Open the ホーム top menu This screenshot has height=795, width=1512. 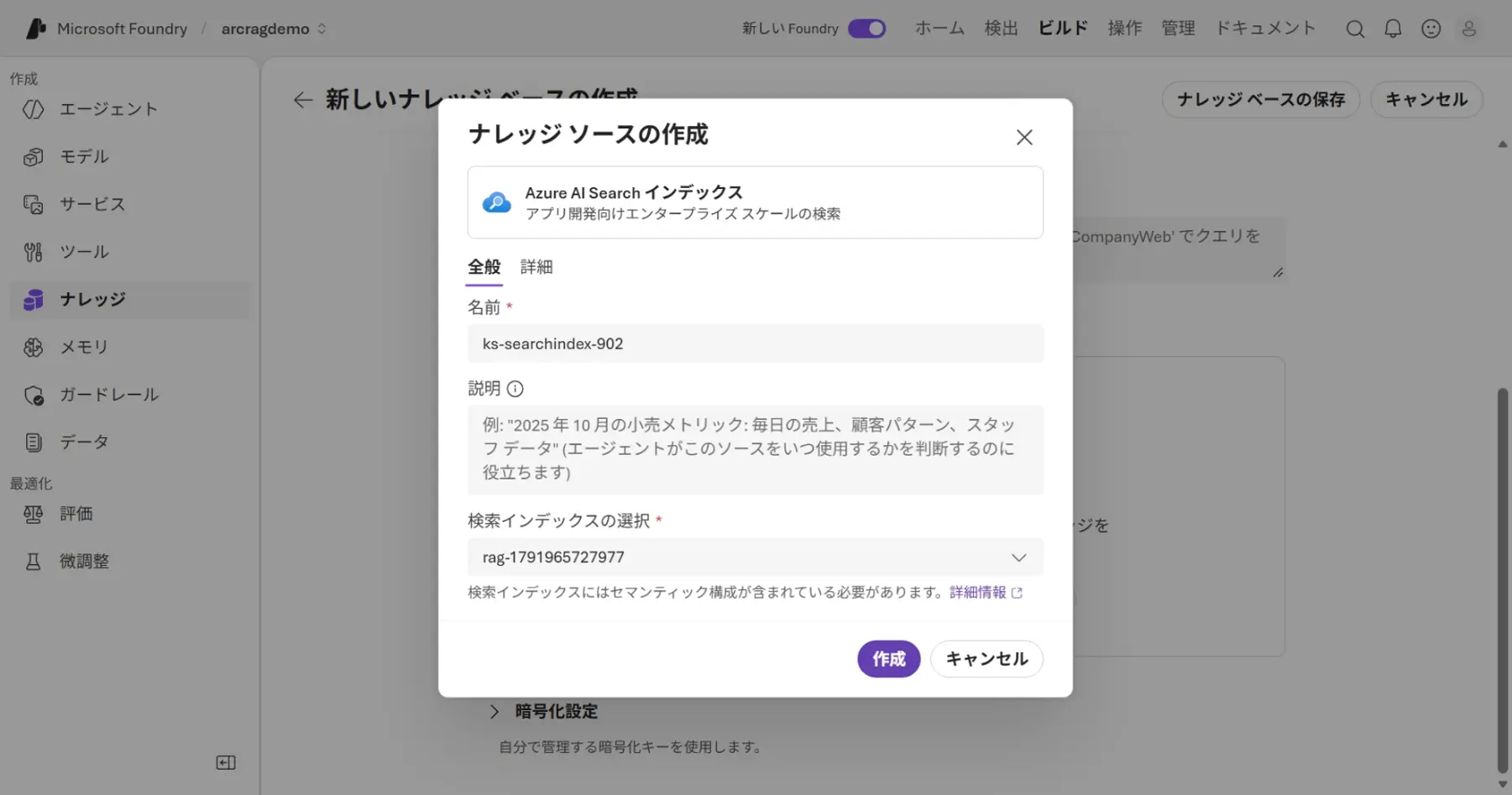coord(939,29)
